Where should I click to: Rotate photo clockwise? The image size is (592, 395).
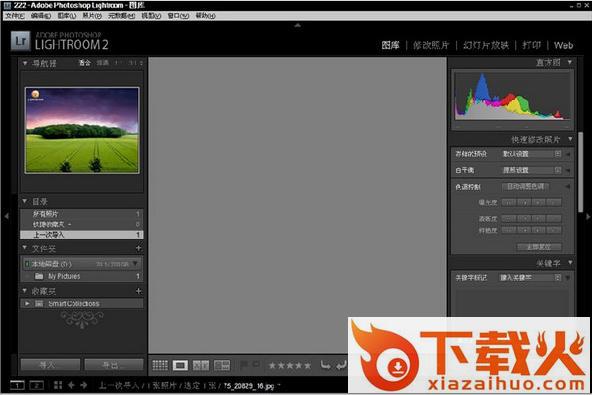[x=341, y=365]
